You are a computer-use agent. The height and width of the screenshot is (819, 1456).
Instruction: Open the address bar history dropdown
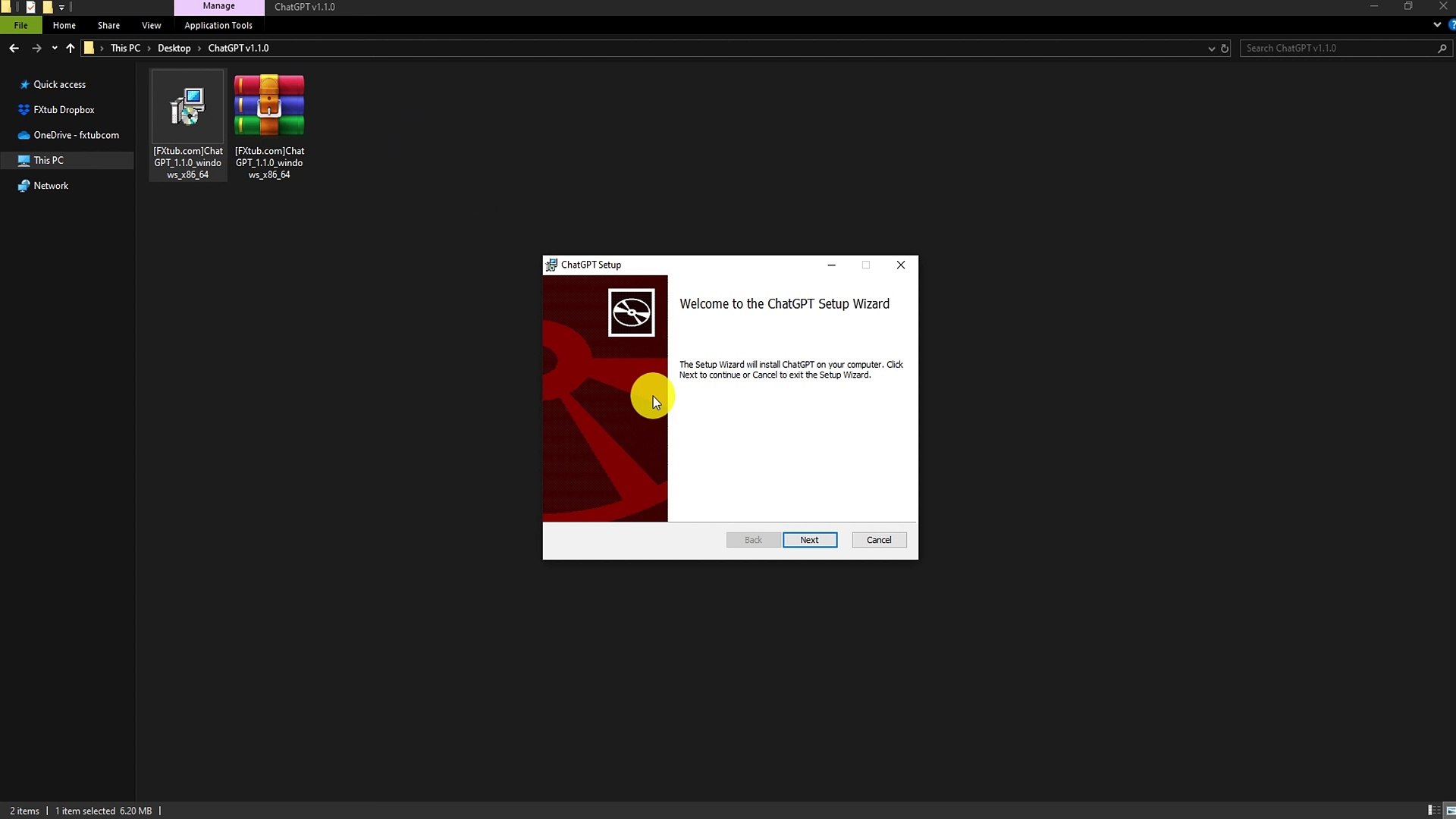click(1210, 48)
